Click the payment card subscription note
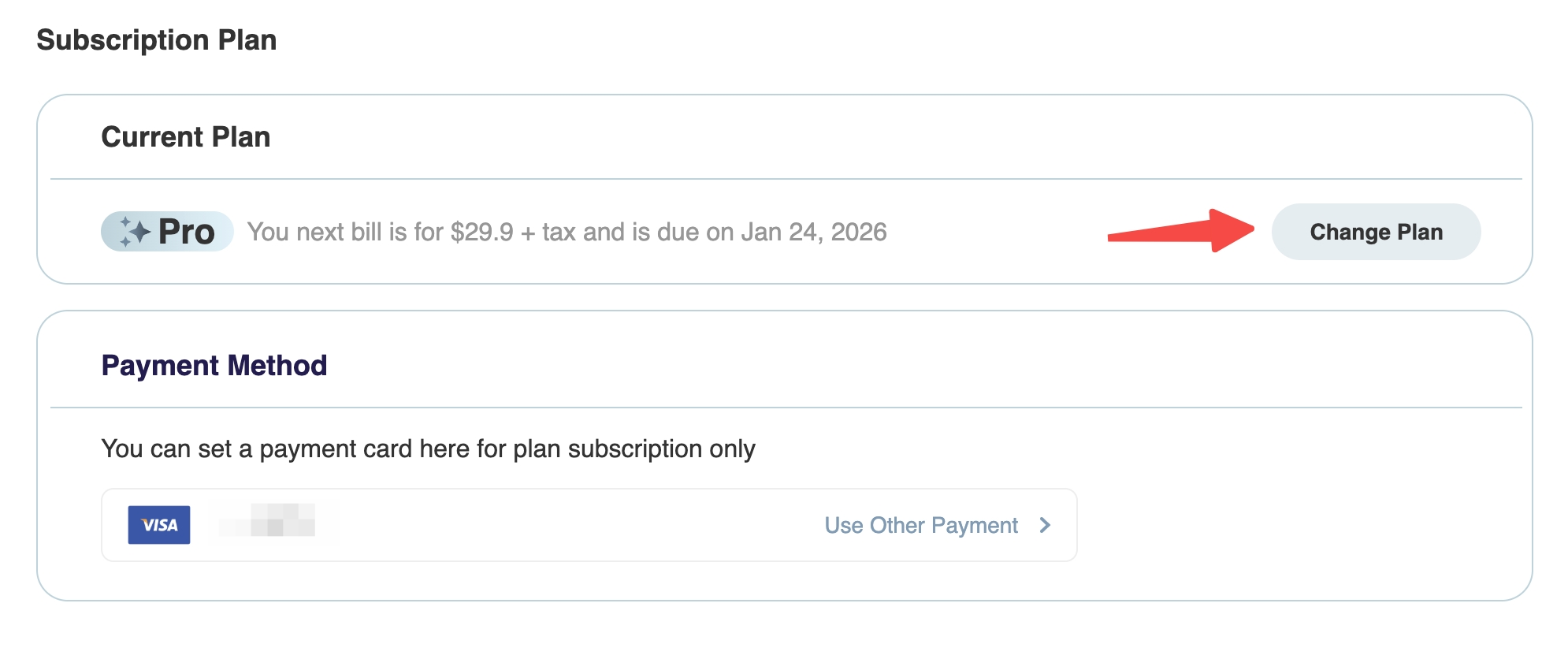The width and height of the screenshot is (1568, 659). (429, 449)
